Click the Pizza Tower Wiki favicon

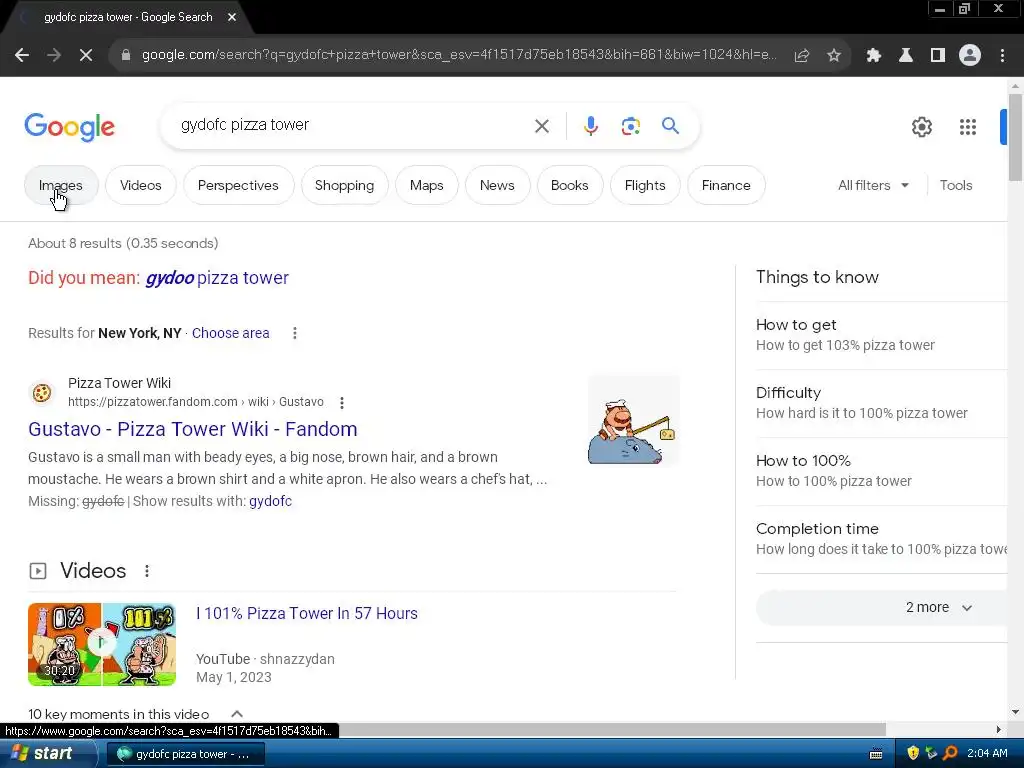42,392
